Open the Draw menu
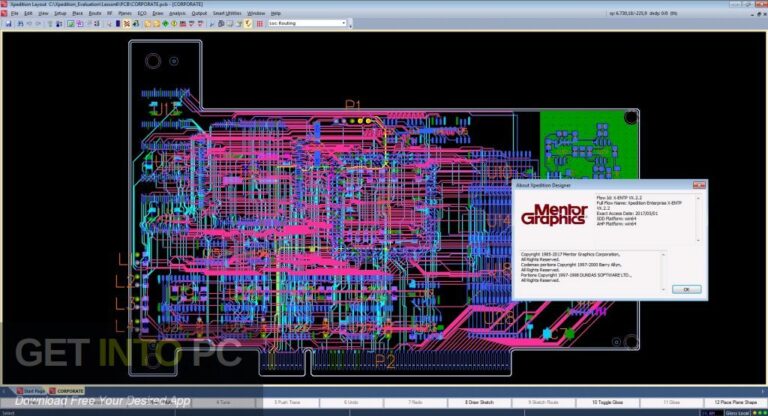This screenshot has height=416, width=768. [x=158, y=13]
